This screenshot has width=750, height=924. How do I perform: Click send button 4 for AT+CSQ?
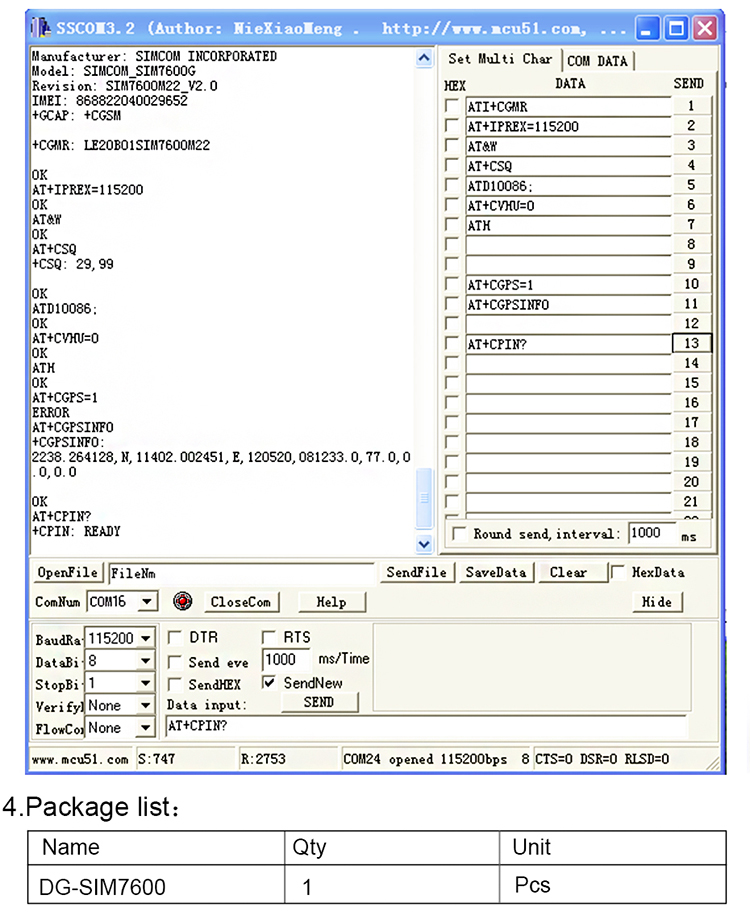point(692,165)
